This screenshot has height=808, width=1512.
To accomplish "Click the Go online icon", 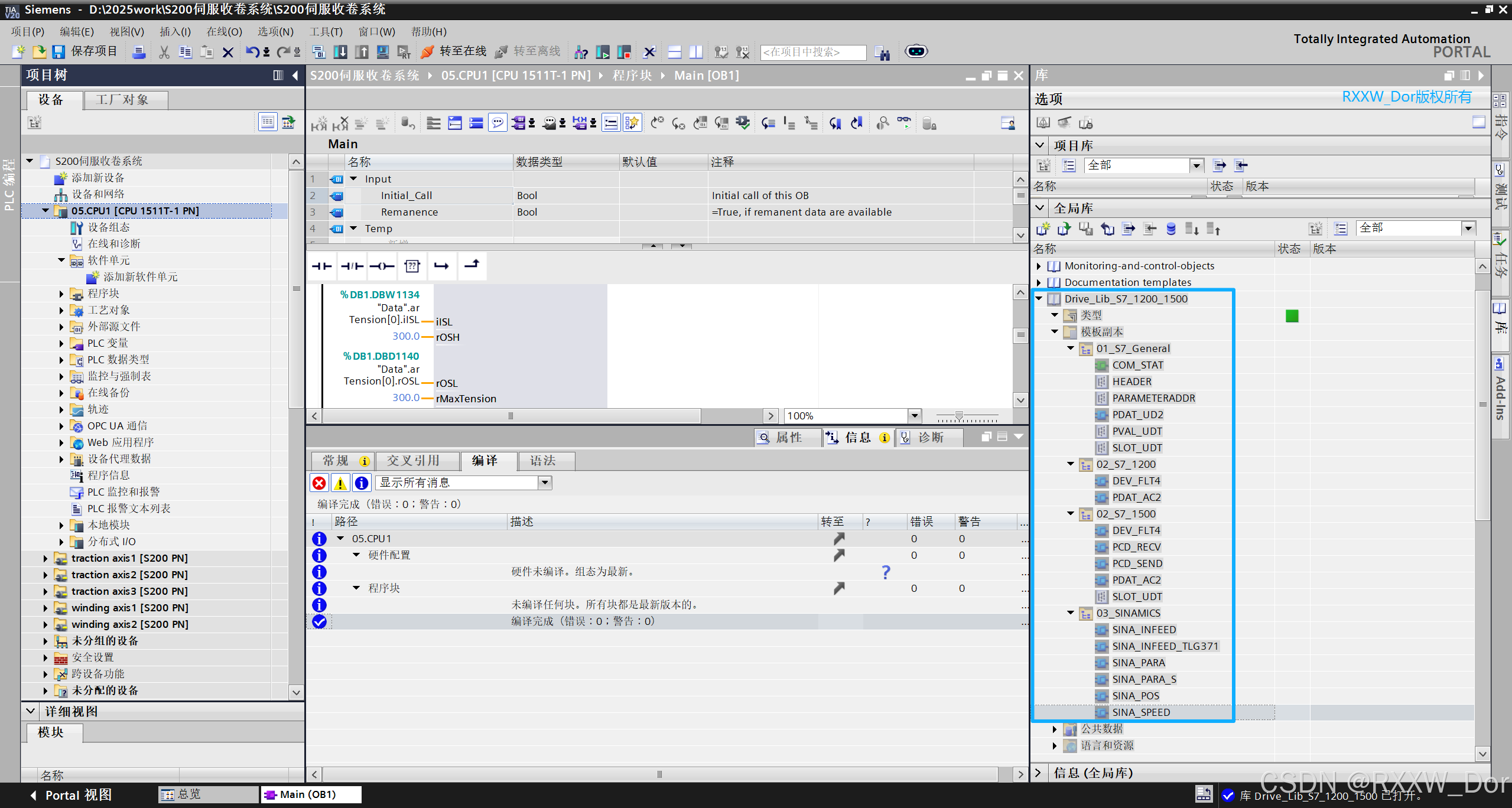I will (428, 52).
